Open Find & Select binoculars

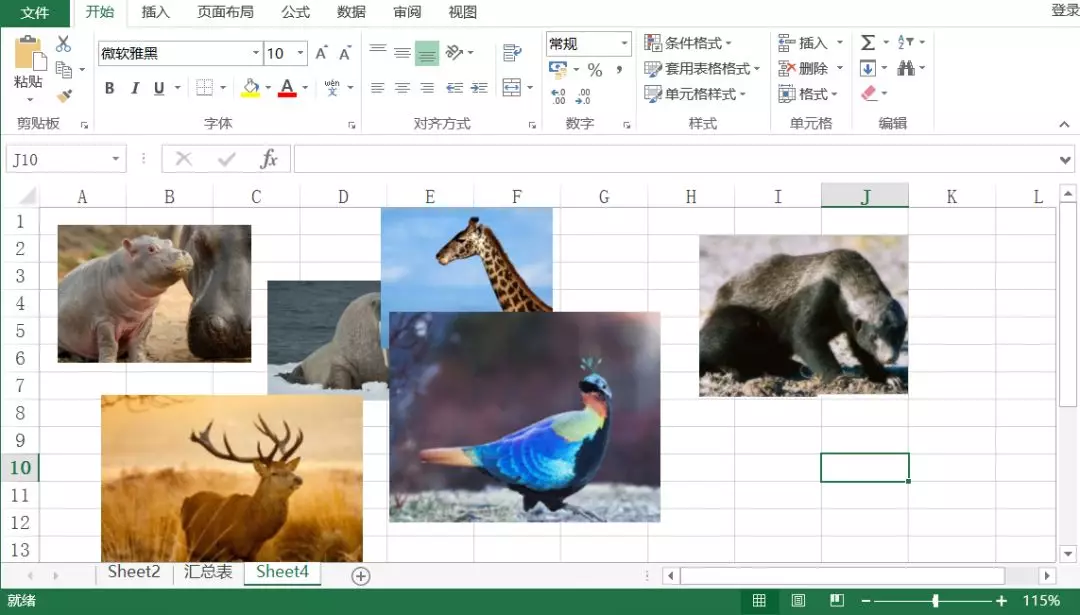click(x=906, y=68)
